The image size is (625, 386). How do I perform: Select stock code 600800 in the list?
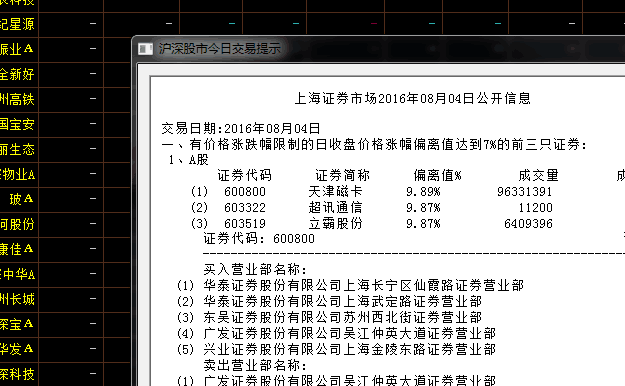click(245, 192)
